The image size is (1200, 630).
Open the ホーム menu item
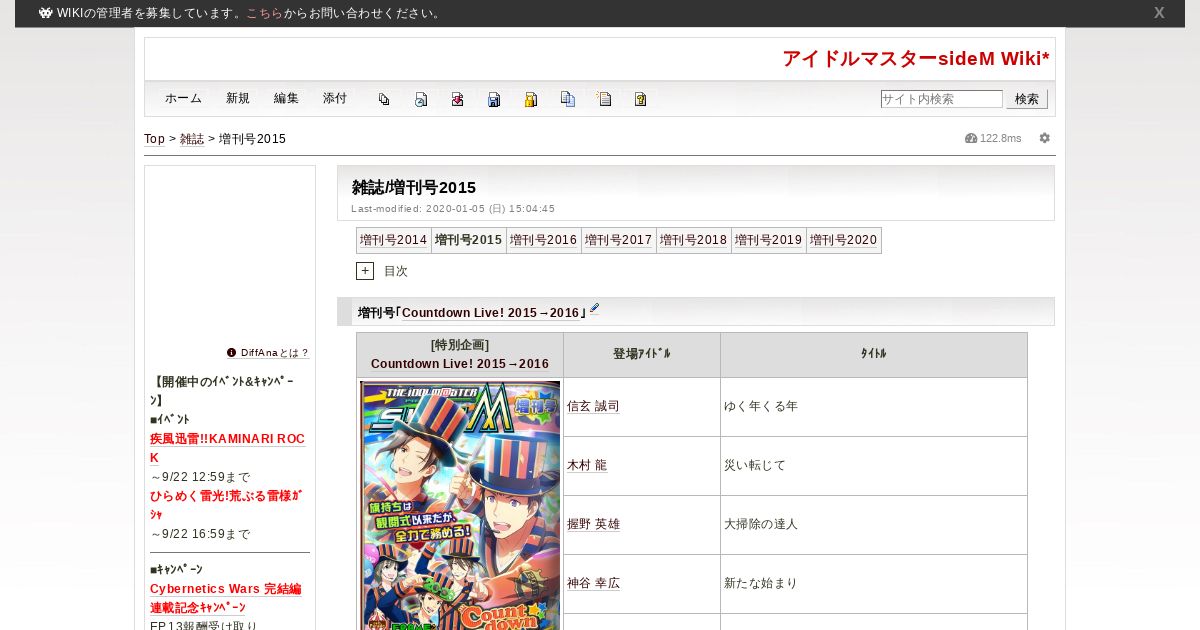(183, 98)
